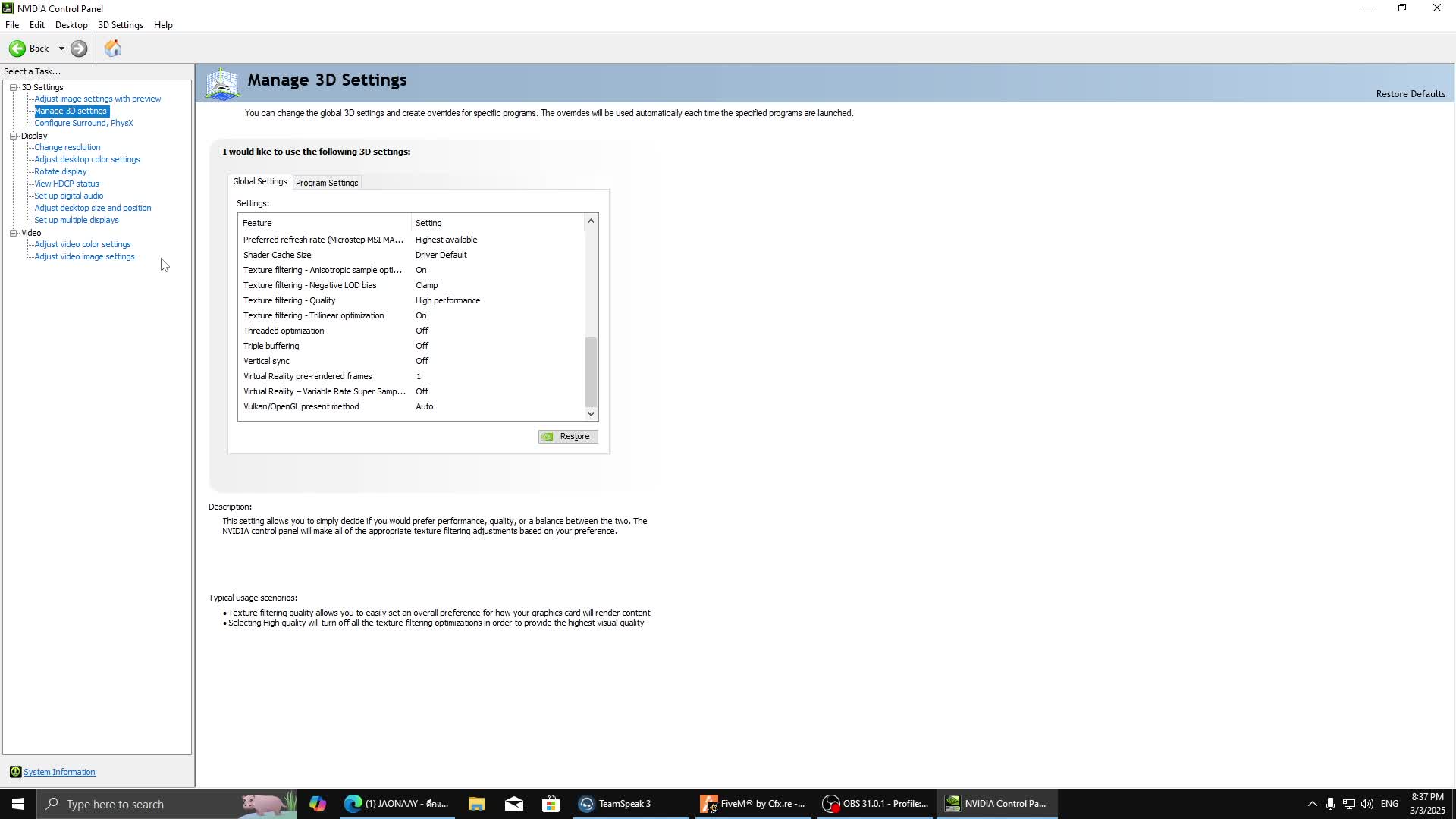Open View HDCP status
Image resolution: width=1456 pixels, height=819 pixels.
[67, 184]
